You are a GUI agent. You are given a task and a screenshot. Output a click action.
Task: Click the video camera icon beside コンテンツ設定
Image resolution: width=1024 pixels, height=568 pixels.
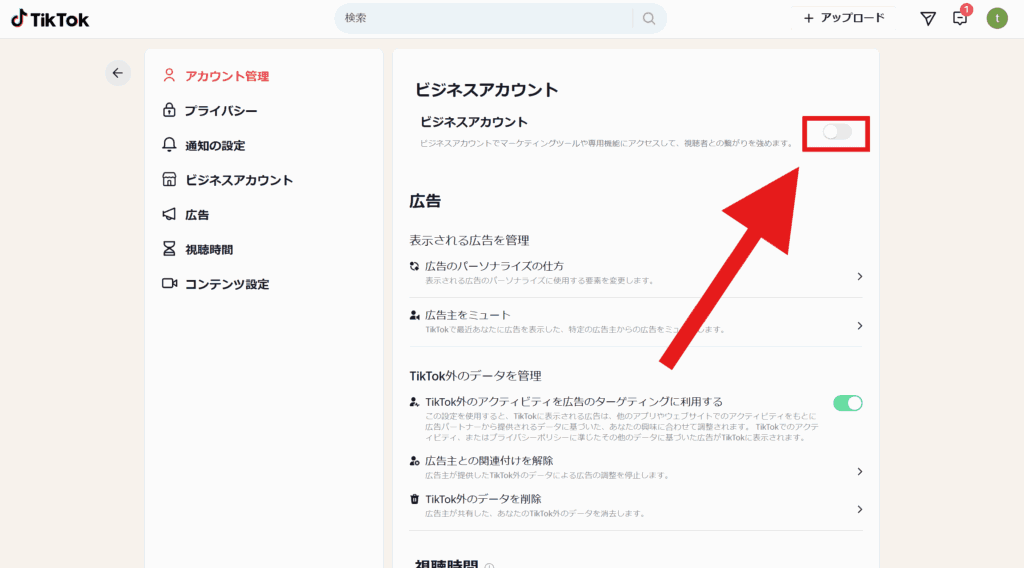click(169, 283)
